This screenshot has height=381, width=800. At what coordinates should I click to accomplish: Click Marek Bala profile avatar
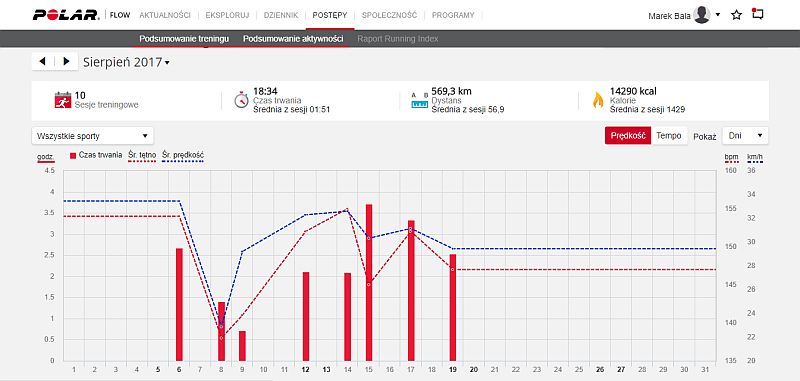pos(702,15)
